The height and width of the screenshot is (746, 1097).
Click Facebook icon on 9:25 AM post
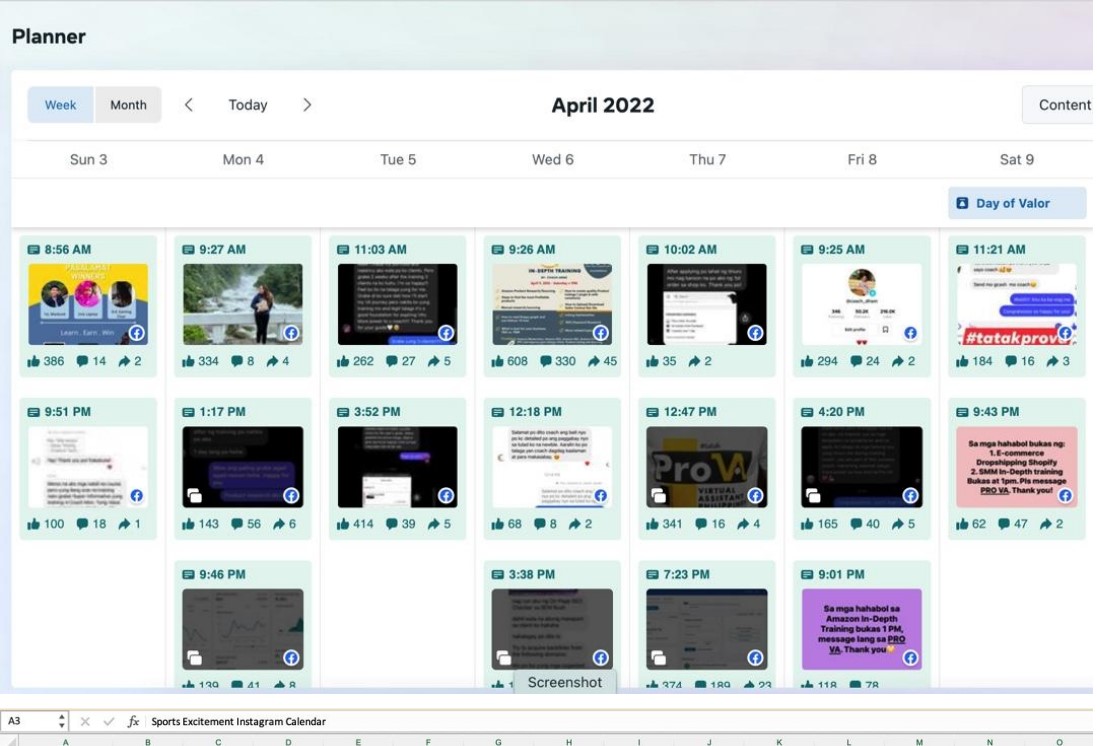pos(910,333)
